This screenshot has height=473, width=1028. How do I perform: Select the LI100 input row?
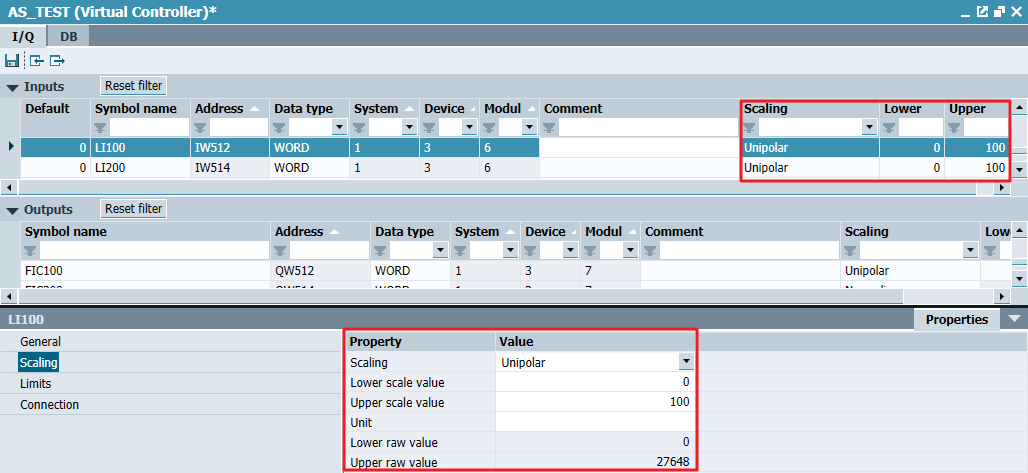(x=515, y=148)
